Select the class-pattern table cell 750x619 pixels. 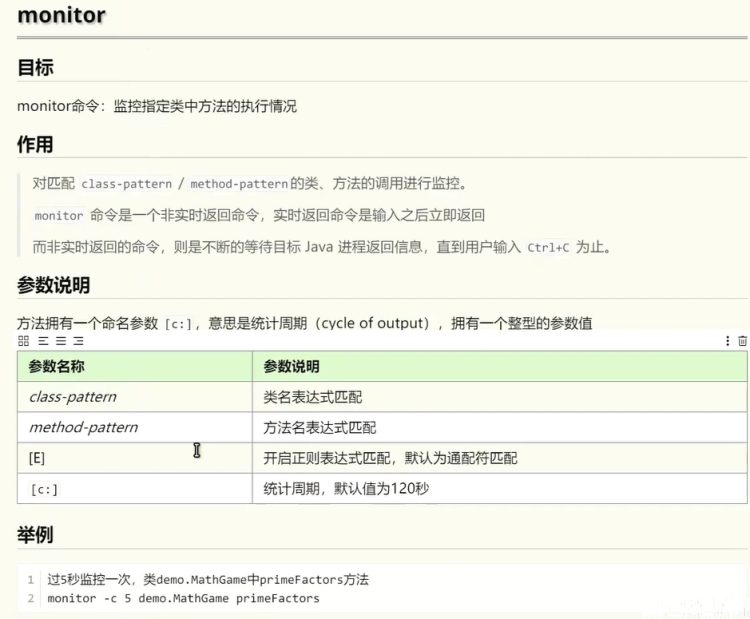pos(135,397)
